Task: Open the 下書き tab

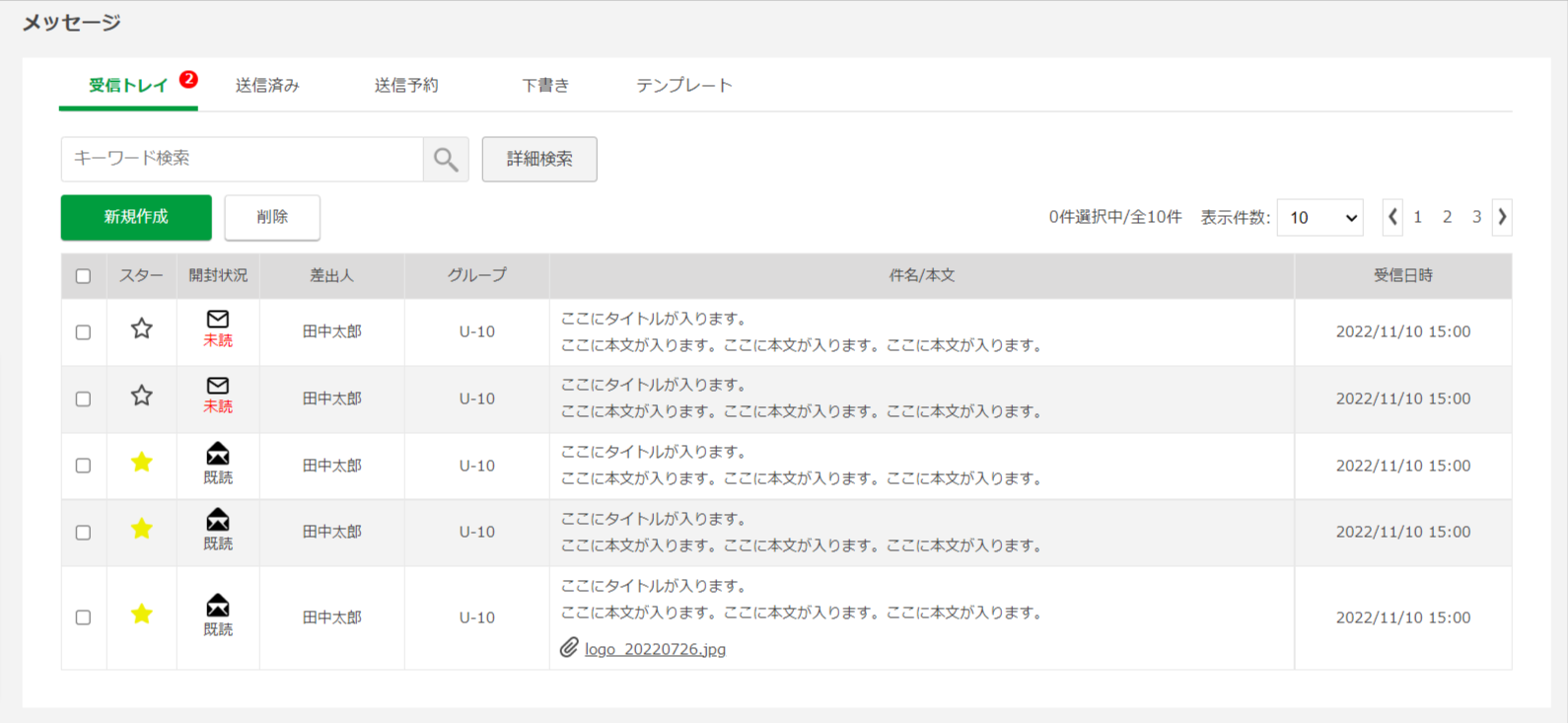Action: (x=545, y=86)
